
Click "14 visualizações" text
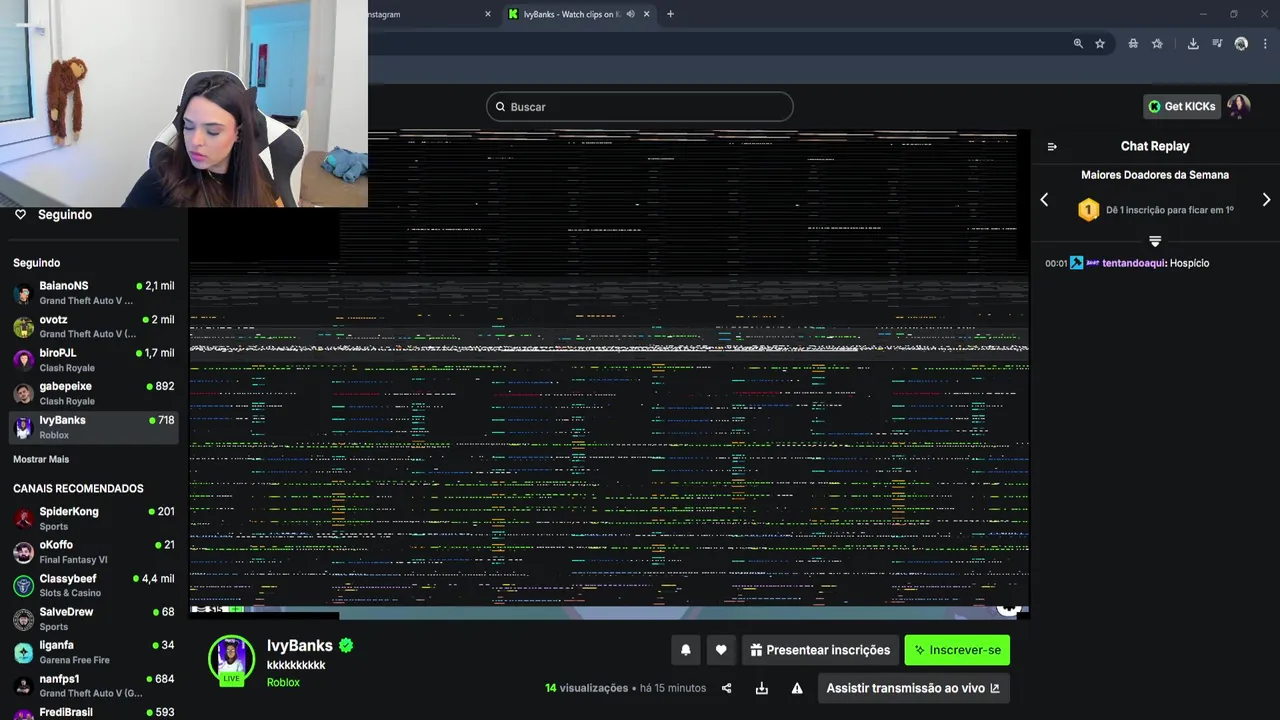click(x=586, y=688)
